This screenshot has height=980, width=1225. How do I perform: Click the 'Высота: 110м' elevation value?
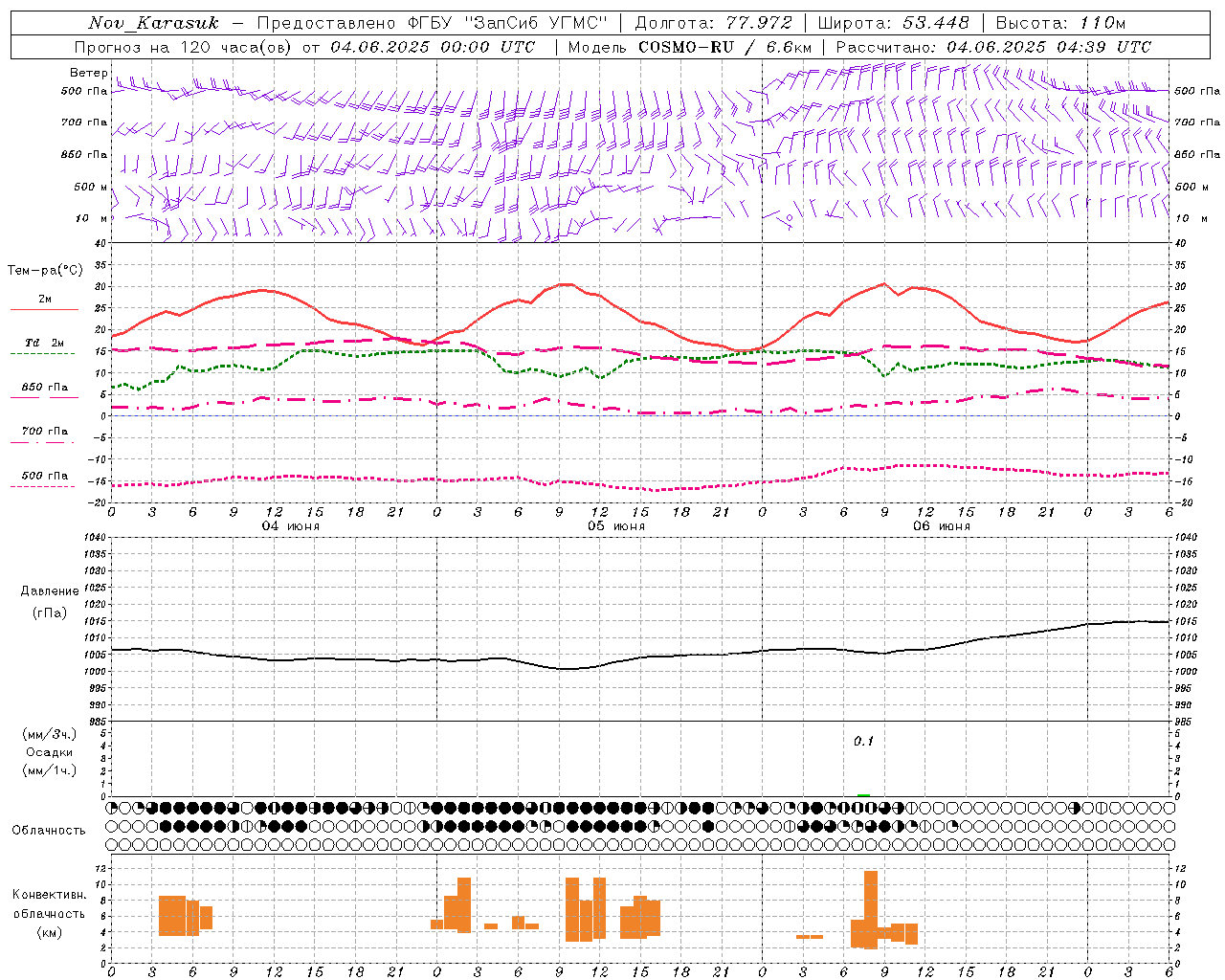pyautogui.click(x=1060, y=23)
